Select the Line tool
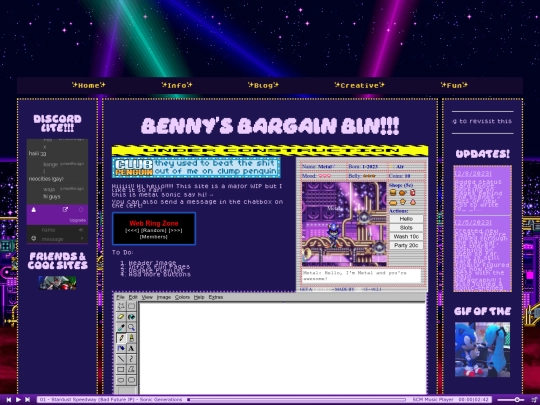540x405 pixels. coord(121,359)
